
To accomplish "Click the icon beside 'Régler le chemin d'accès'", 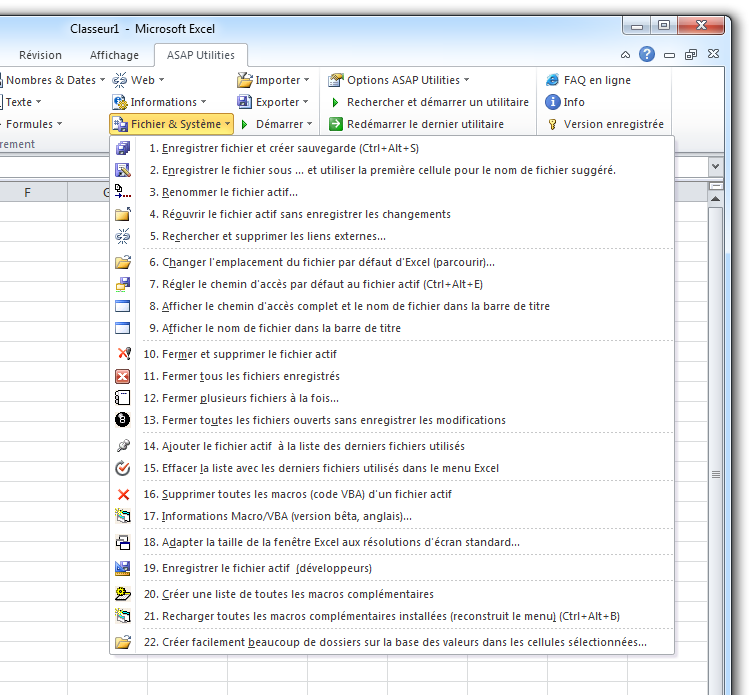I will (123, 284).
